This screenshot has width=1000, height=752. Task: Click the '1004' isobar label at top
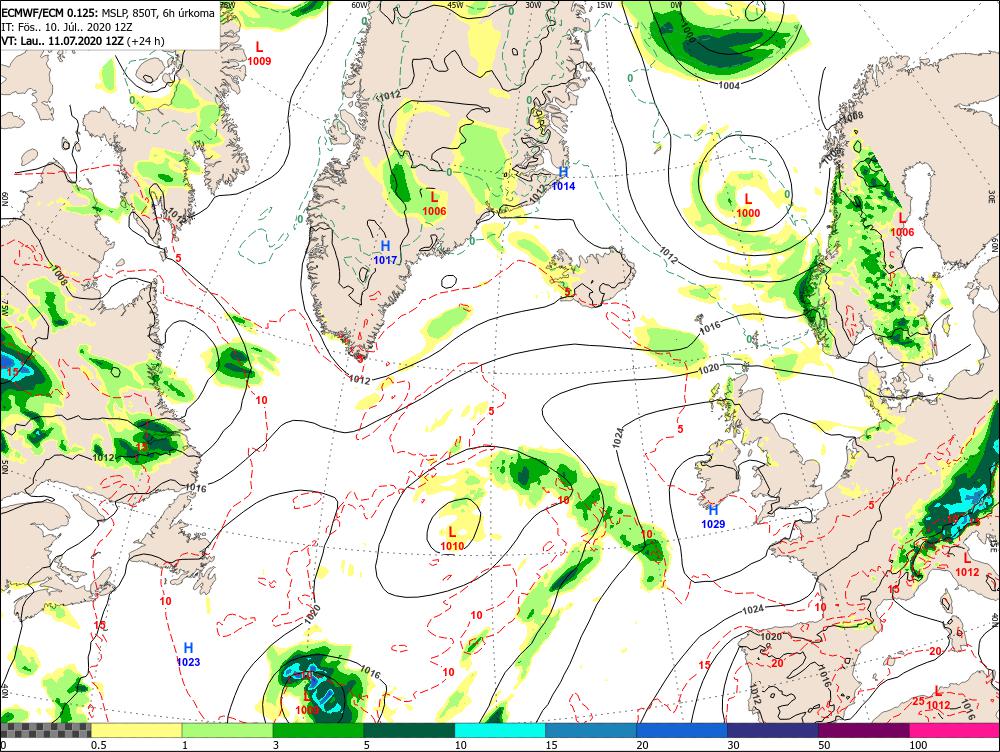[x=729, y=85]
